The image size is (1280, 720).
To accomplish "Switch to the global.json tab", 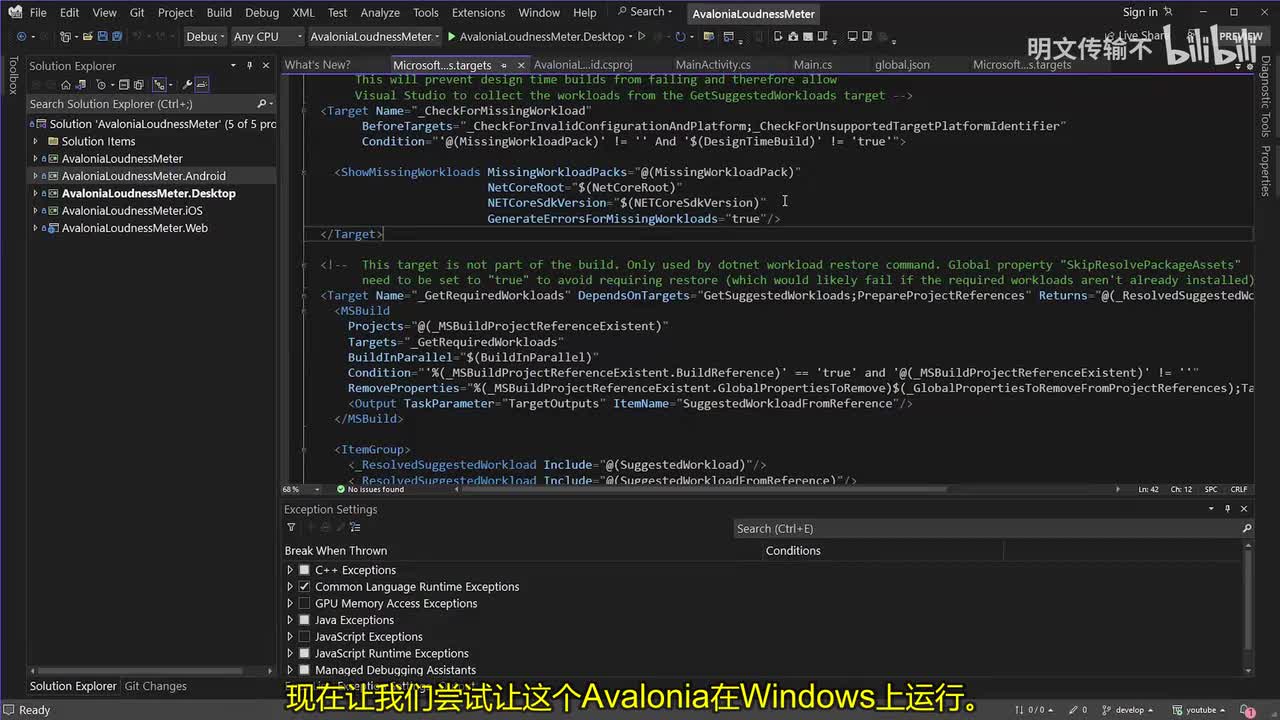I will tap(902, 65).
